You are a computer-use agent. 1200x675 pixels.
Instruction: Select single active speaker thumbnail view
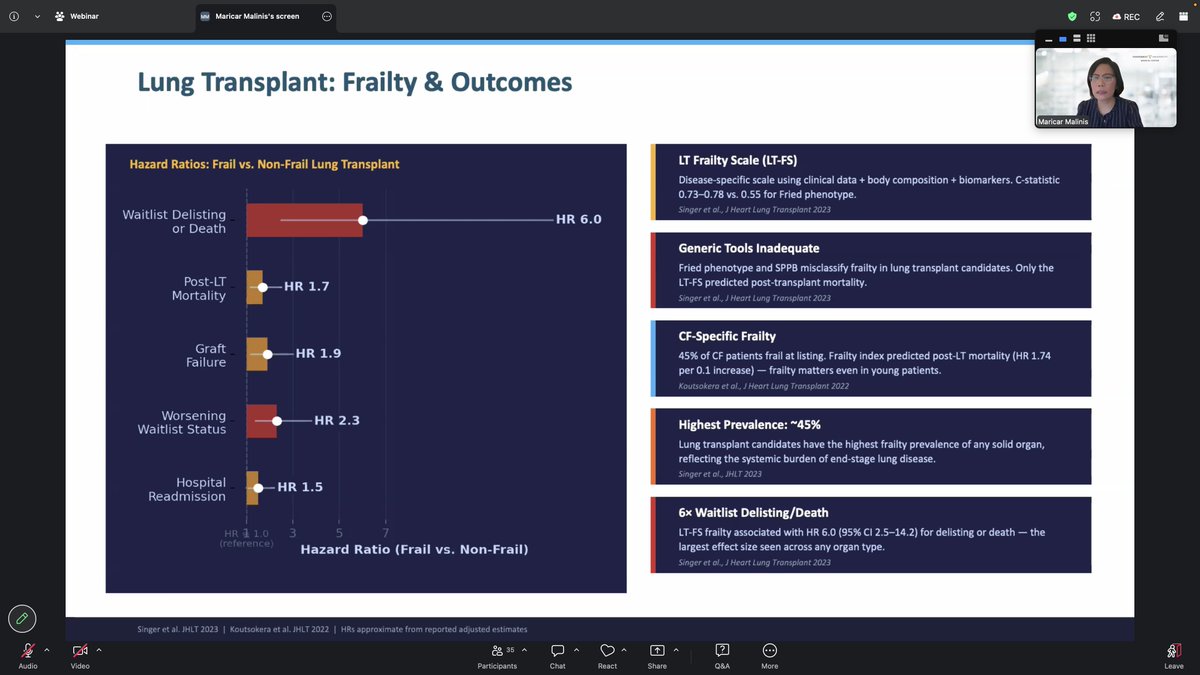point(1062,38)
